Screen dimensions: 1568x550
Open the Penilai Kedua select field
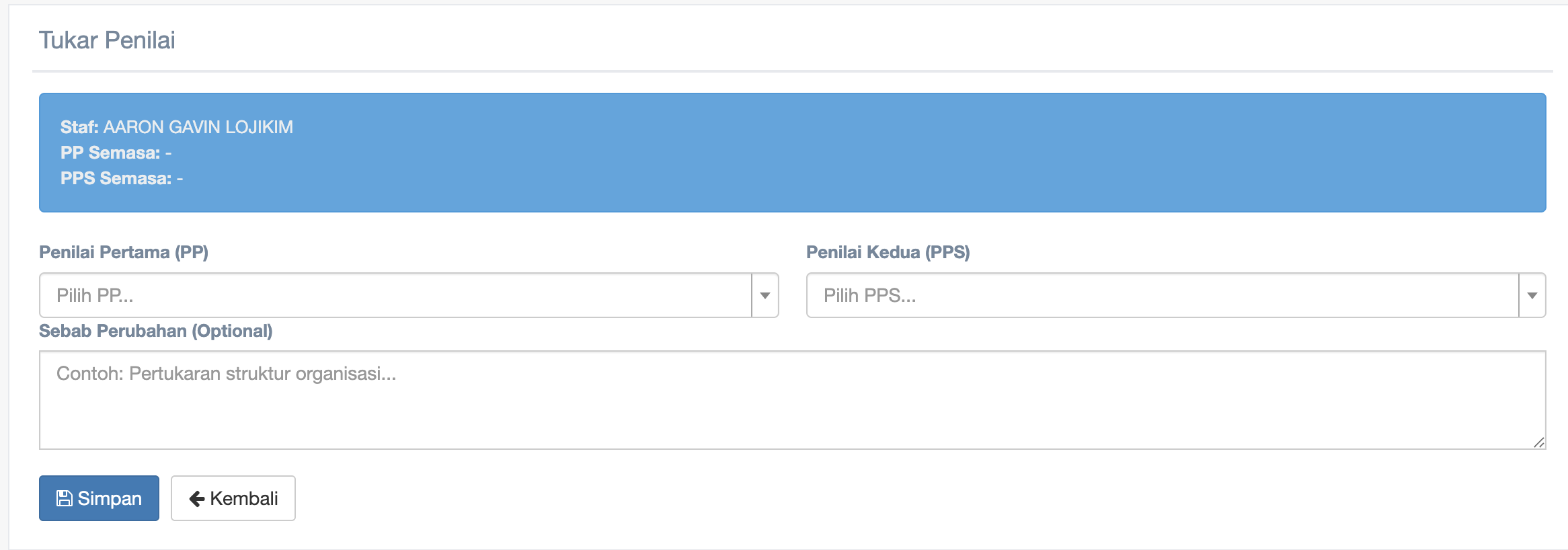(x=1162, y=295)
